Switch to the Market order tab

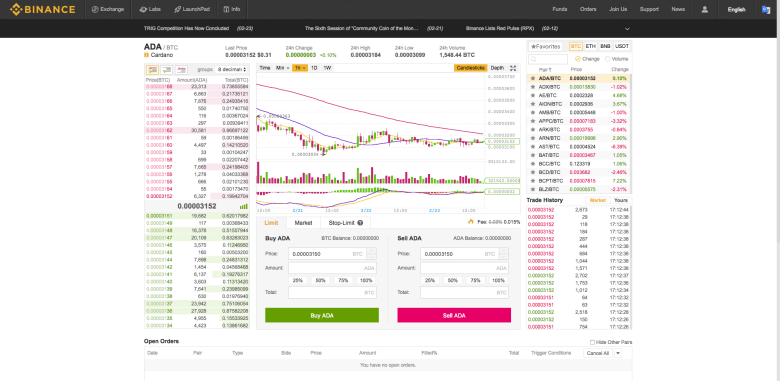tap(303, 223)
